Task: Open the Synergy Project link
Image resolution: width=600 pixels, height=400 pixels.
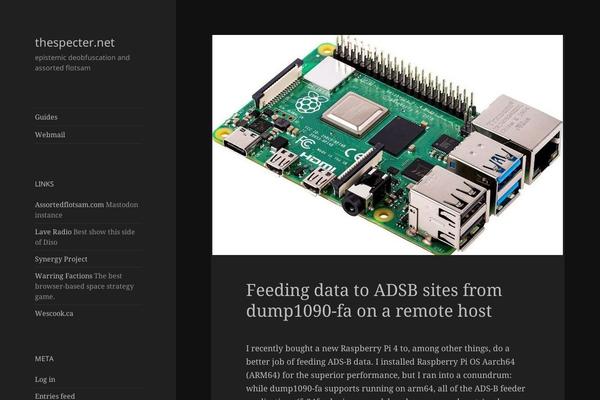Action: pos(61,259)
